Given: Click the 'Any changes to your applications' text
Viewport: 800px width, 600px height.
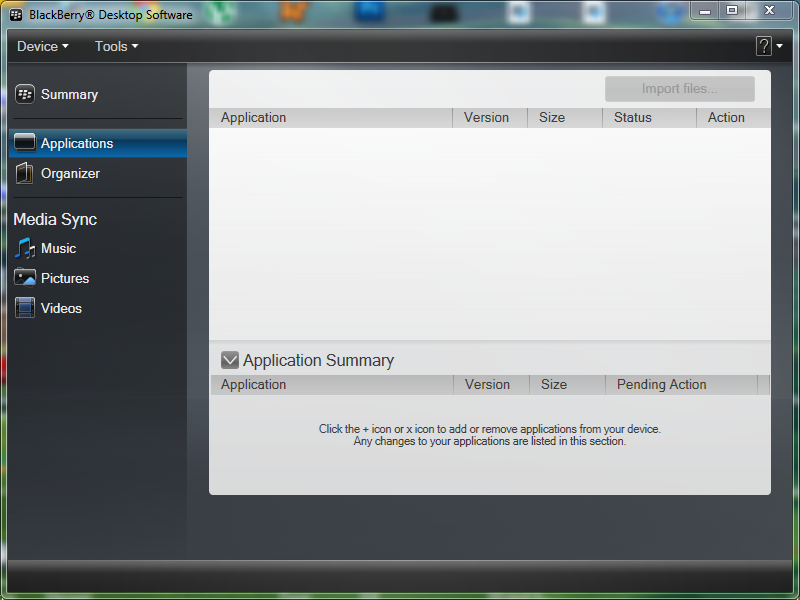Looking at the screenshot, I should pyautogui.click(x=490, y=441).
